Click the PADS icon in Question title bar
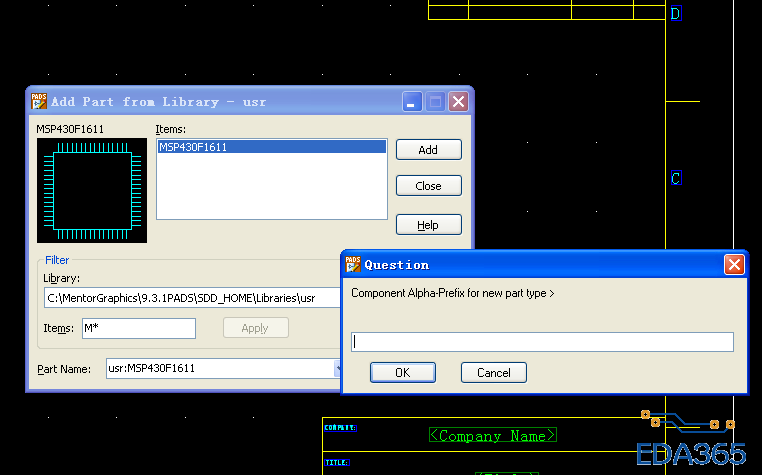The width and height of the screenshot is (762, 475). click(353, 264)
